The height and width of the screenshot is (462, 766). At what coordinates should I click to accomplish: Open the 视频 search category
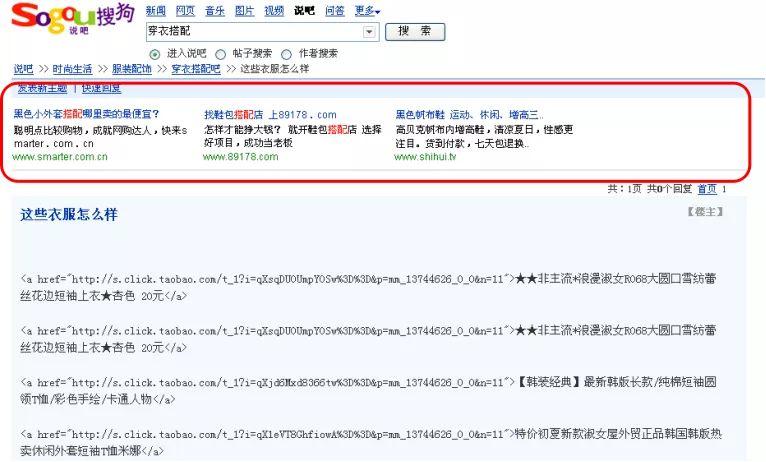[x=274, y=11]
